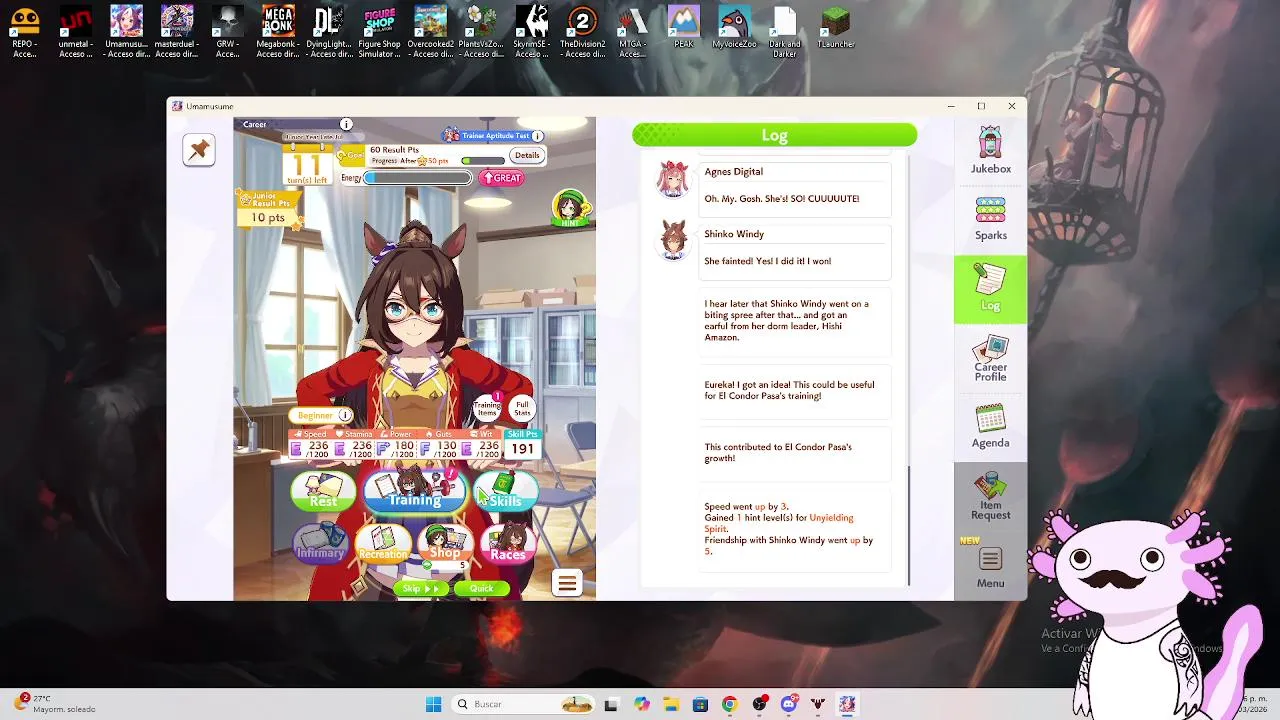Click the Speed stat value
Image resolution: width=1280 pixels, height=720 pixels.
319,449
